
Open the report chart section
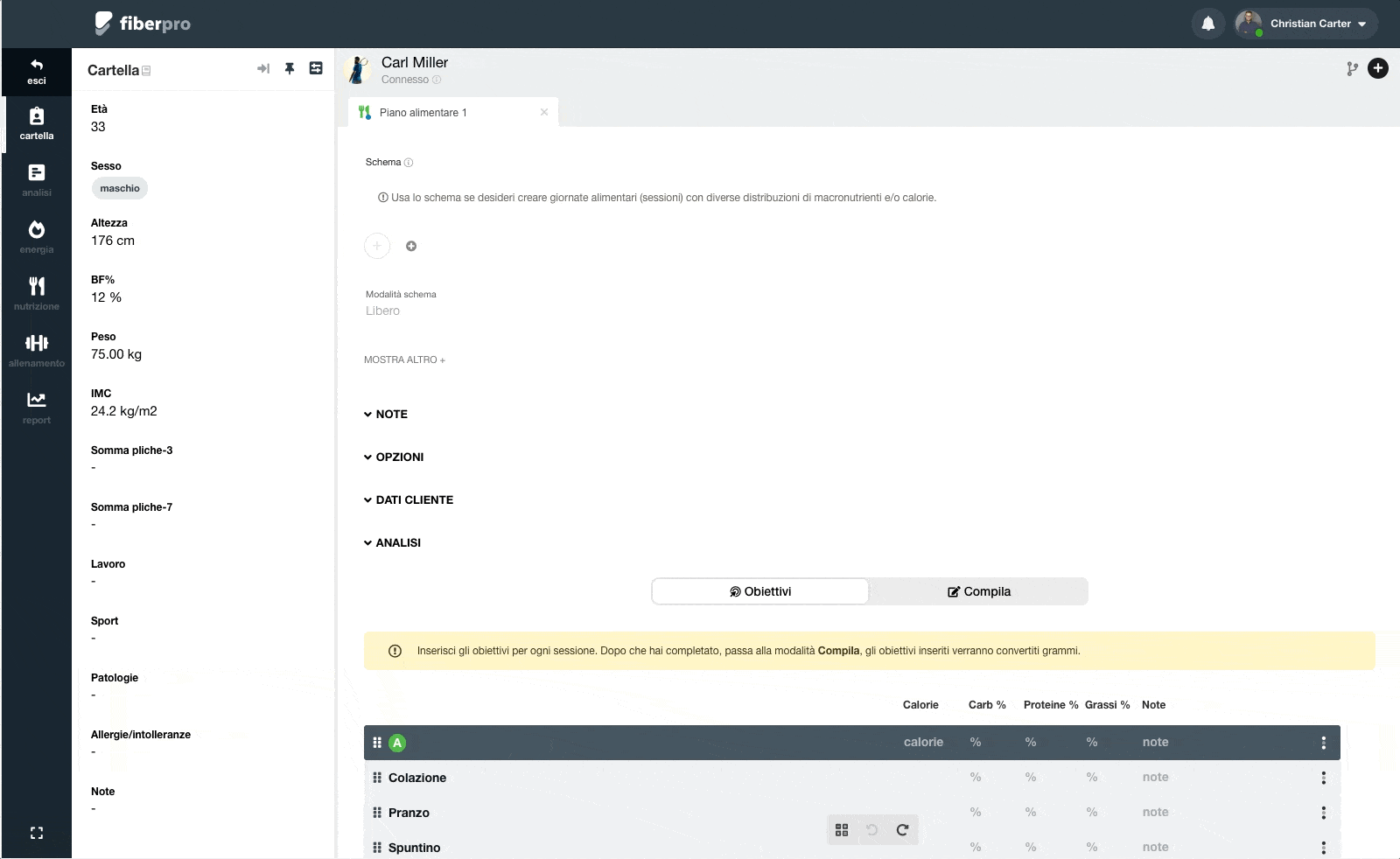click(37, 408)
